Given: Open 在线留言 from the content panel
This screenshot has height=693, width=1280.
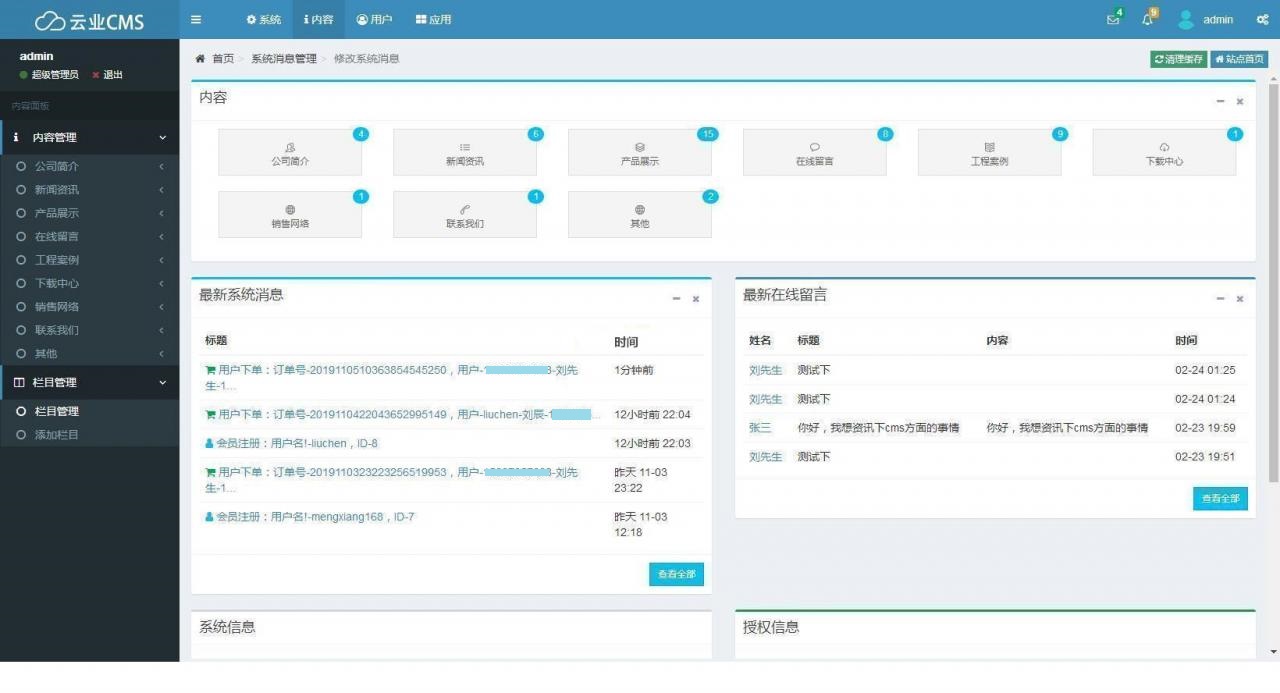Looking at the screenshot, I should [814, 152].
